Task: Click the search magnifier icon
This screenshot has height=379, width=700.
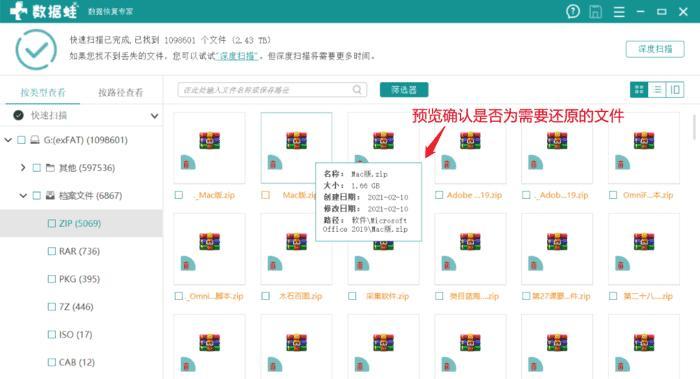Action: (357, 90)
